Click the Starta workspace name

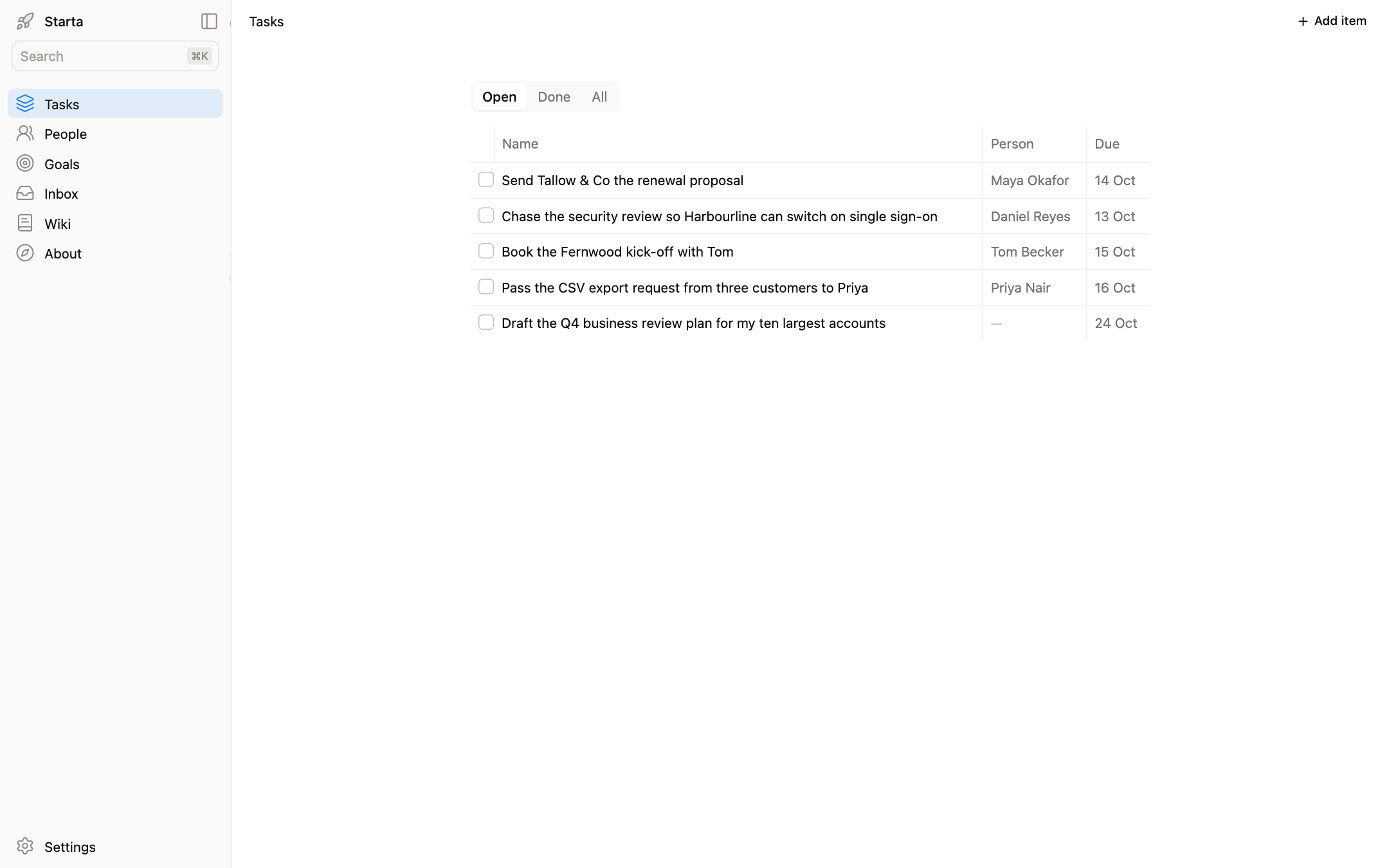tap(64, 21)
